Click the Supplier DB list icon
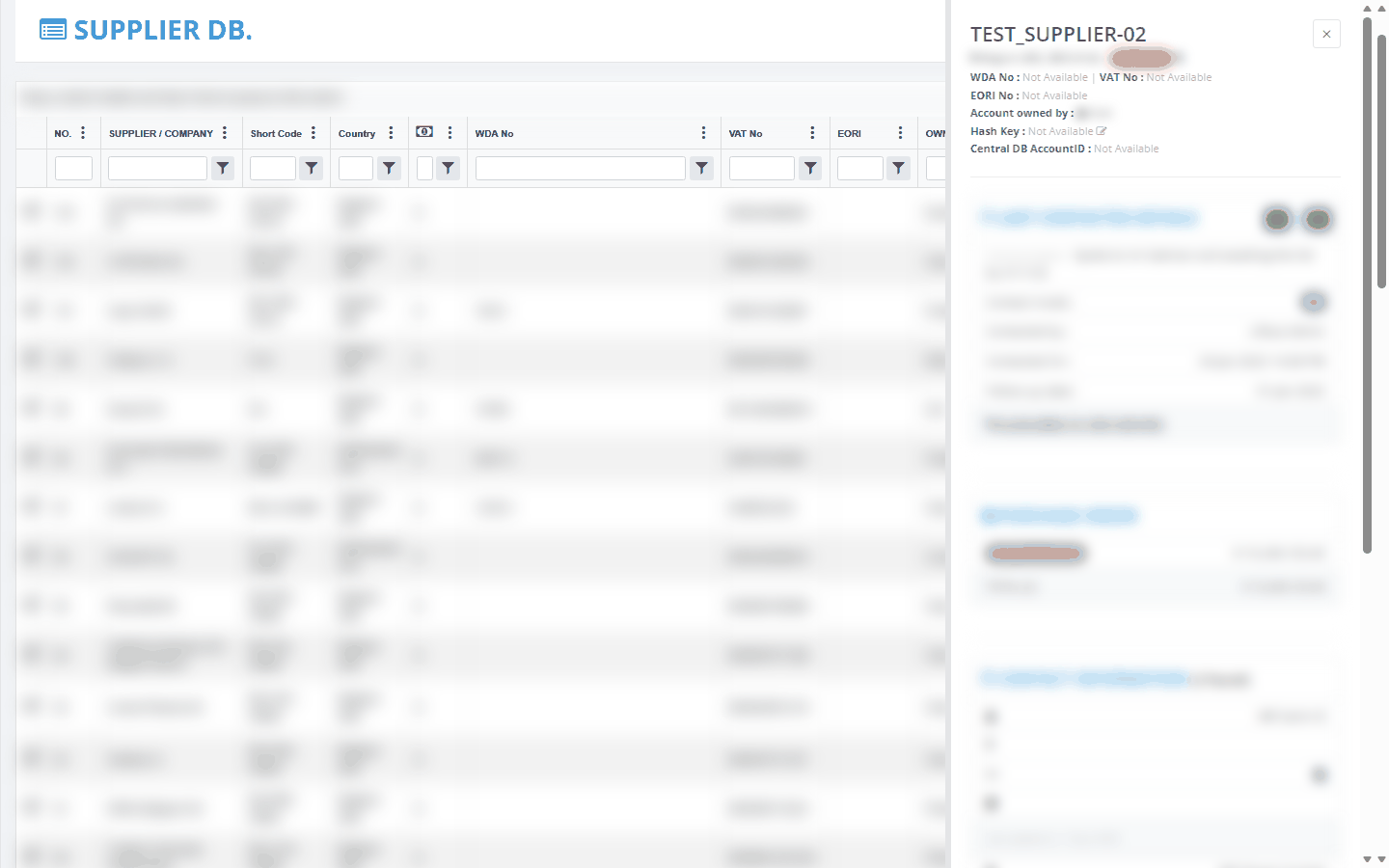Image resolution: width=1389 pixels, height=868 pixels. click(x=53, y=30)
